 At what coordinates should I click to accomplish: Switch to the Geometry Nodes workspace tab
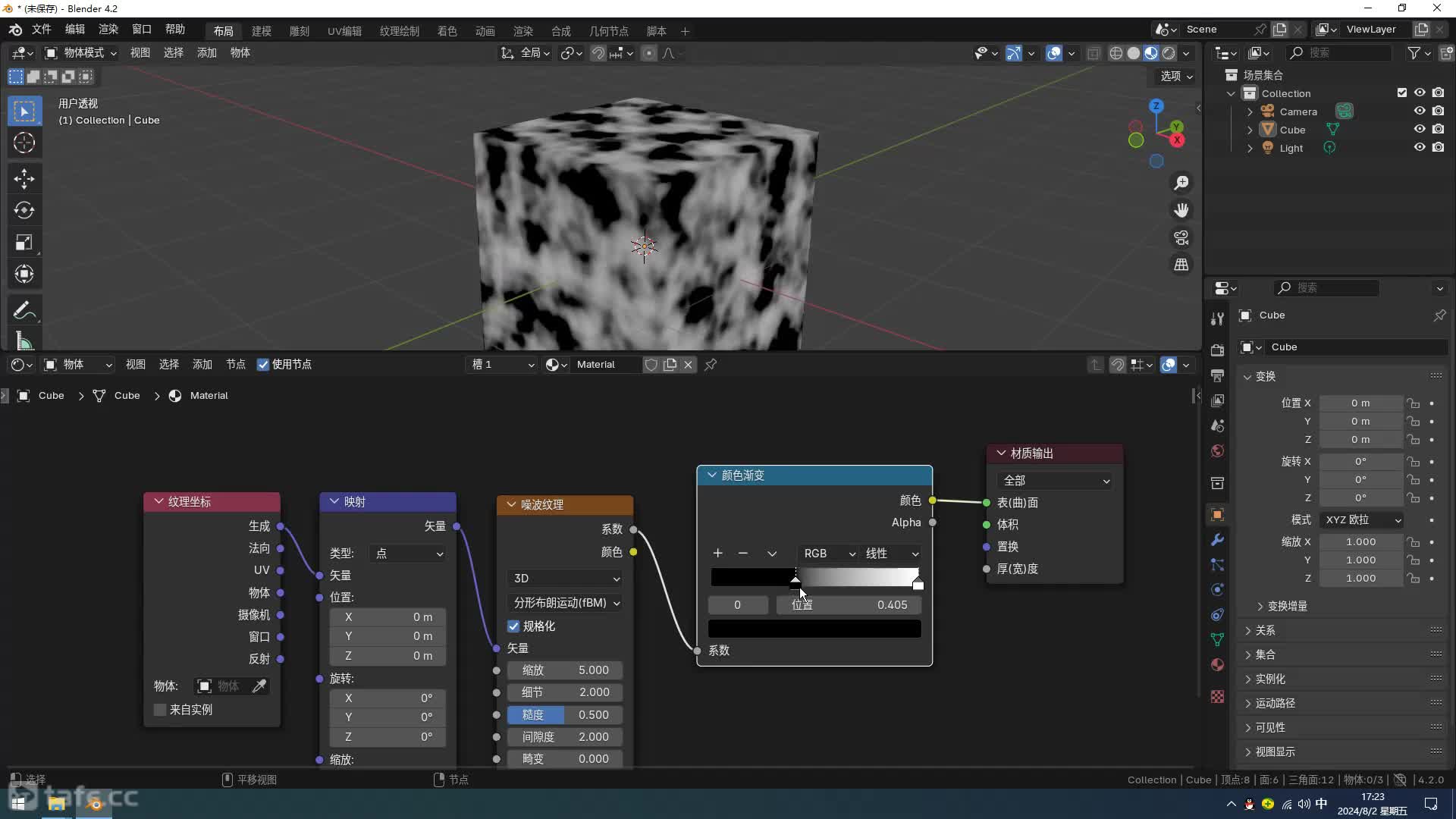[x=608, y=31]
